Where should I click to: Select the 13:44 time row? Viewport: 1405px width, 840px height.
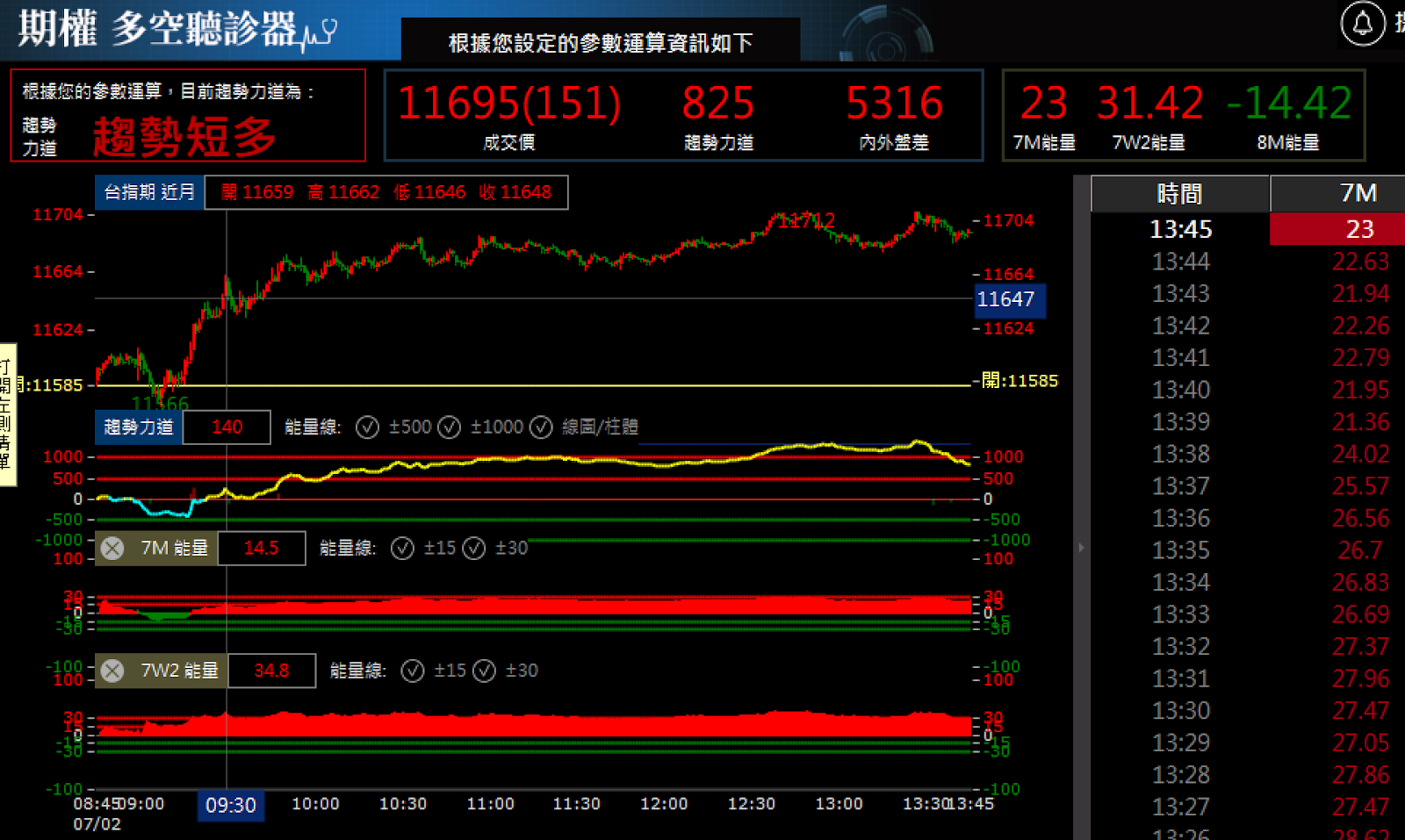click(x=1180, y=262)
